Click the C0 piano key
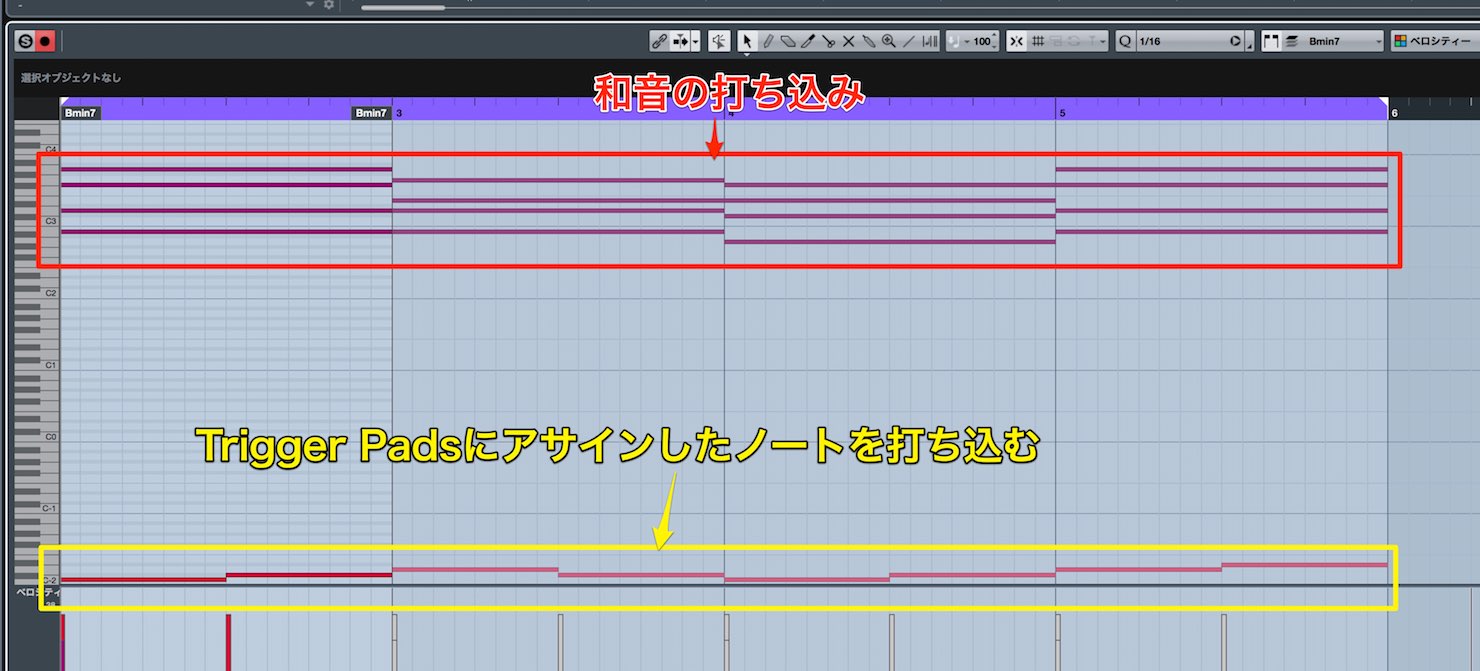The width and height of the screenshot is (1480, 671). pos(38,437)
